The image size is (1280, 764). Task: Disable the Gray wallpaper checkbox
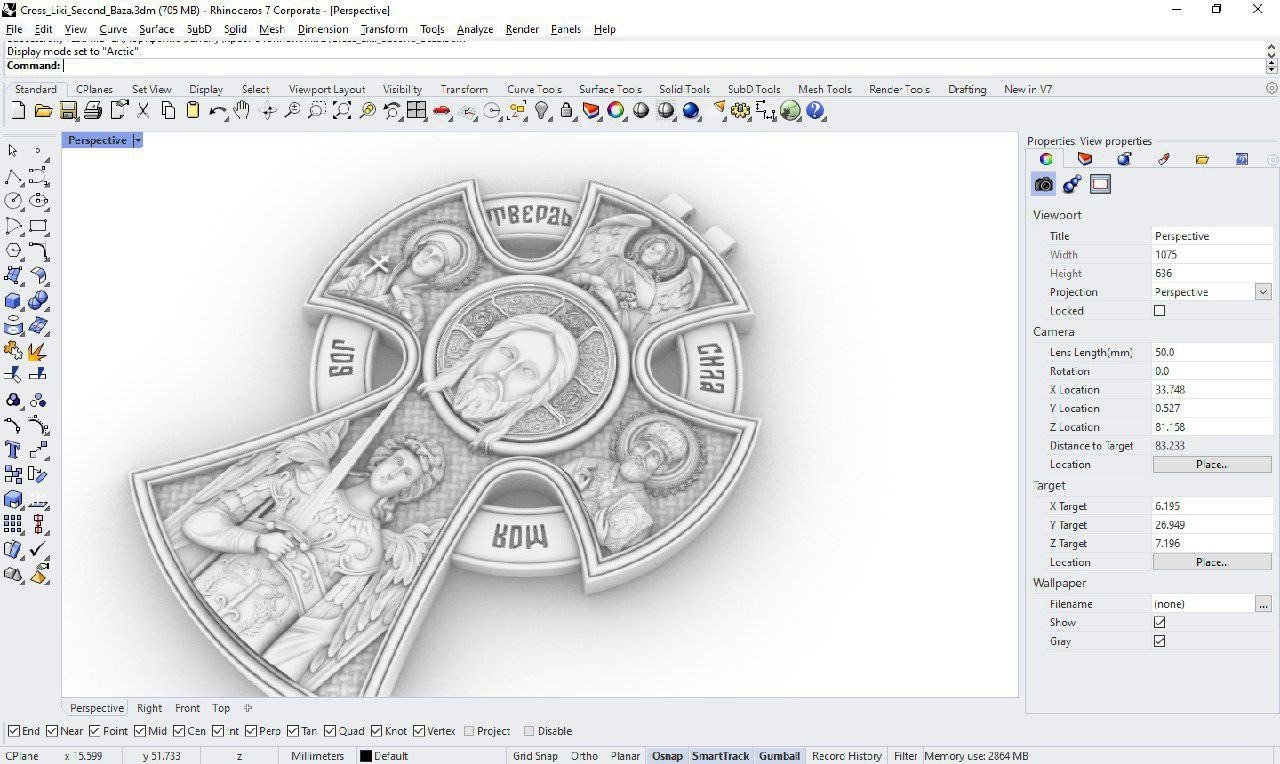[1160, 641]
